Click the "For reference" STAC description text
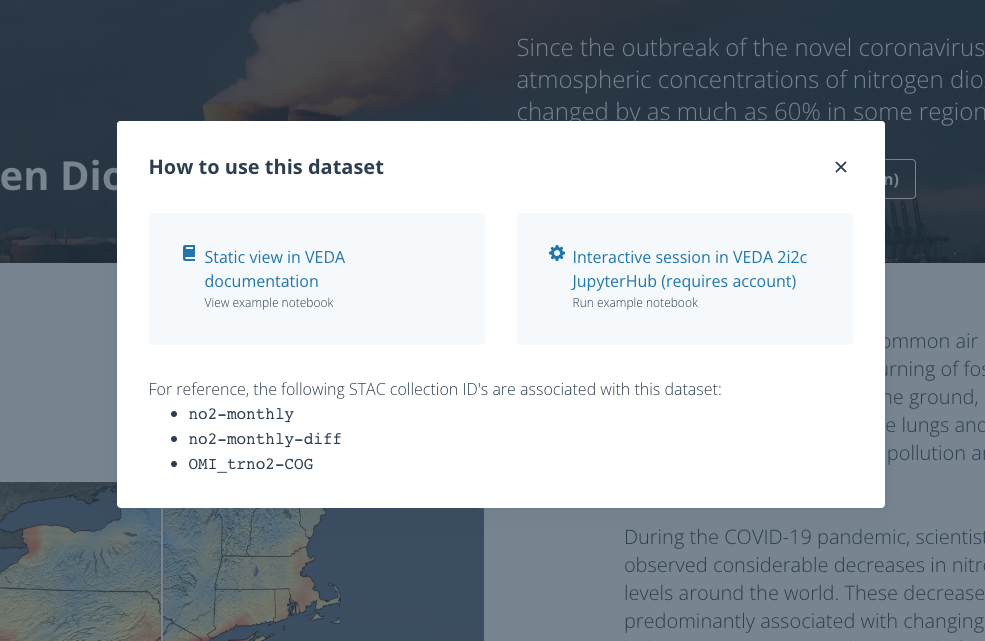Screen dimensions: 985x641 tap(434, 389)
